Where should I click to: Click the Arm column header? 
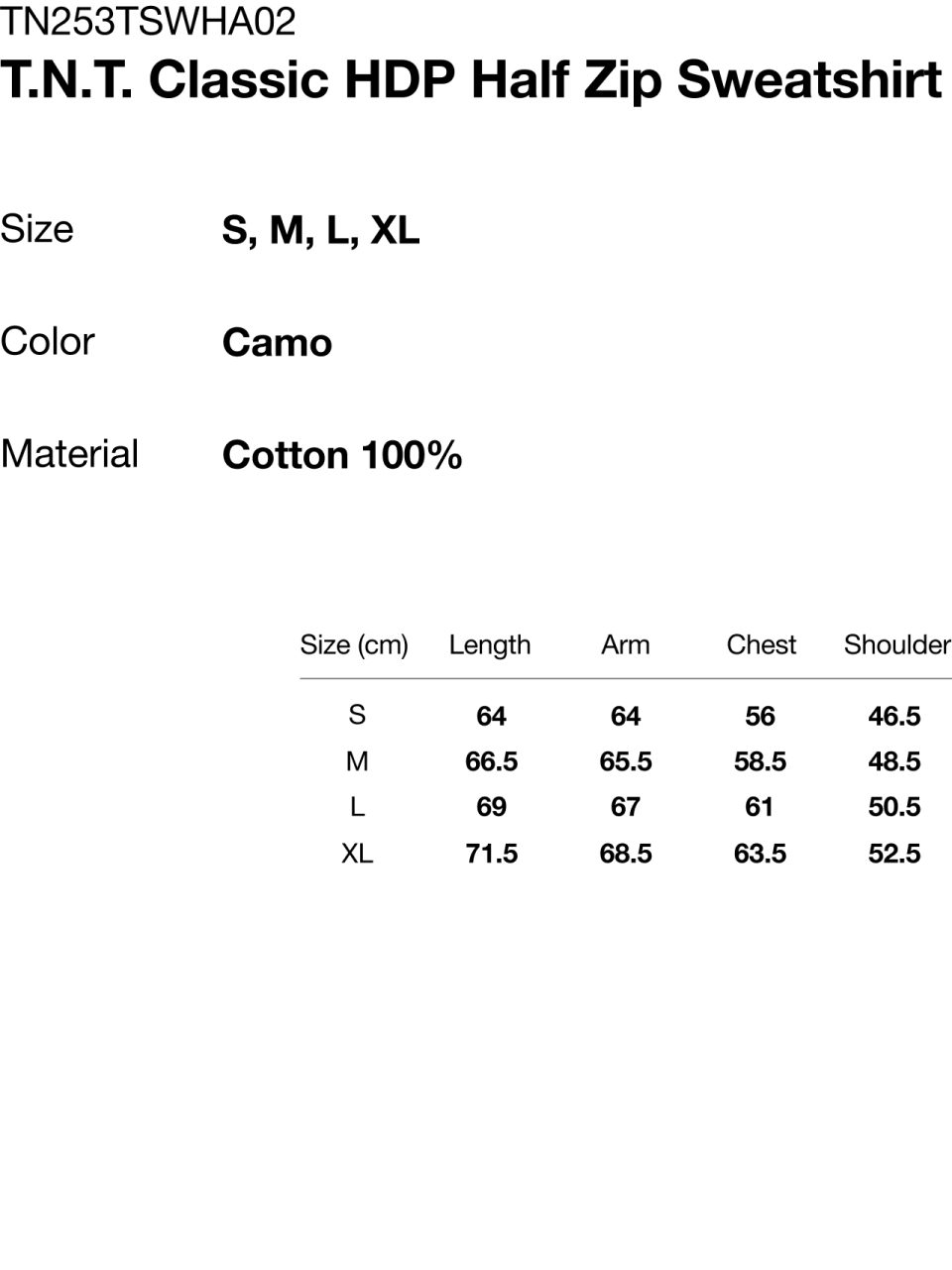click(626, 645)
